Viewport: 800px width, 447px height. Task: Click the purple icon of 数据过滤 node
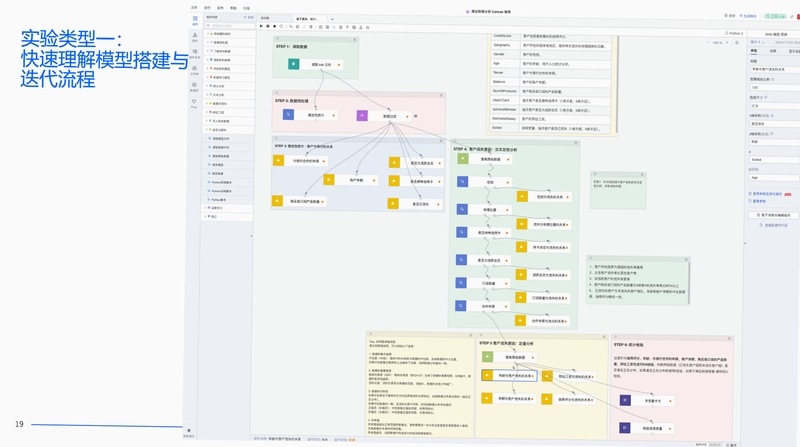click(362, 116)
